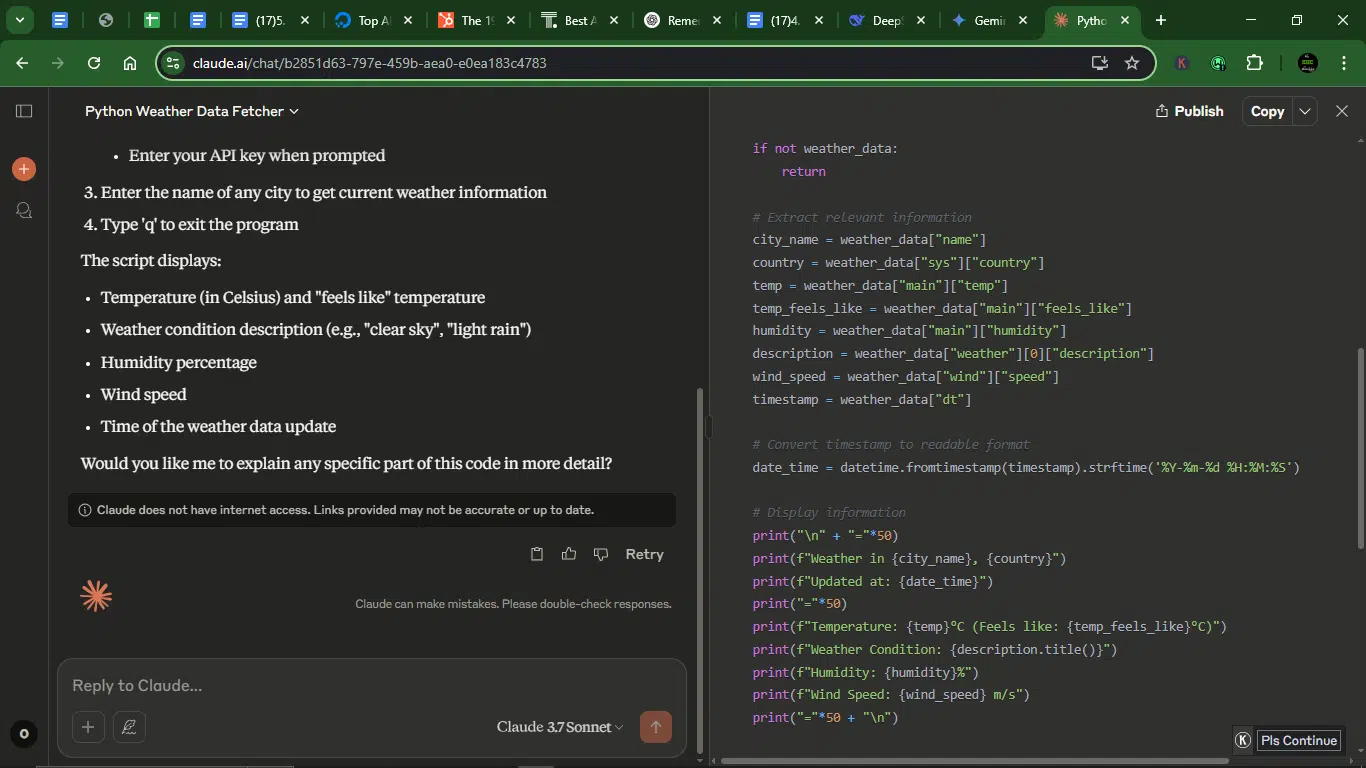The width and height of the screenshot is (1366, 768).
Task: Bookmark this page with the star icon
Action: click(x=1132, y=63)
